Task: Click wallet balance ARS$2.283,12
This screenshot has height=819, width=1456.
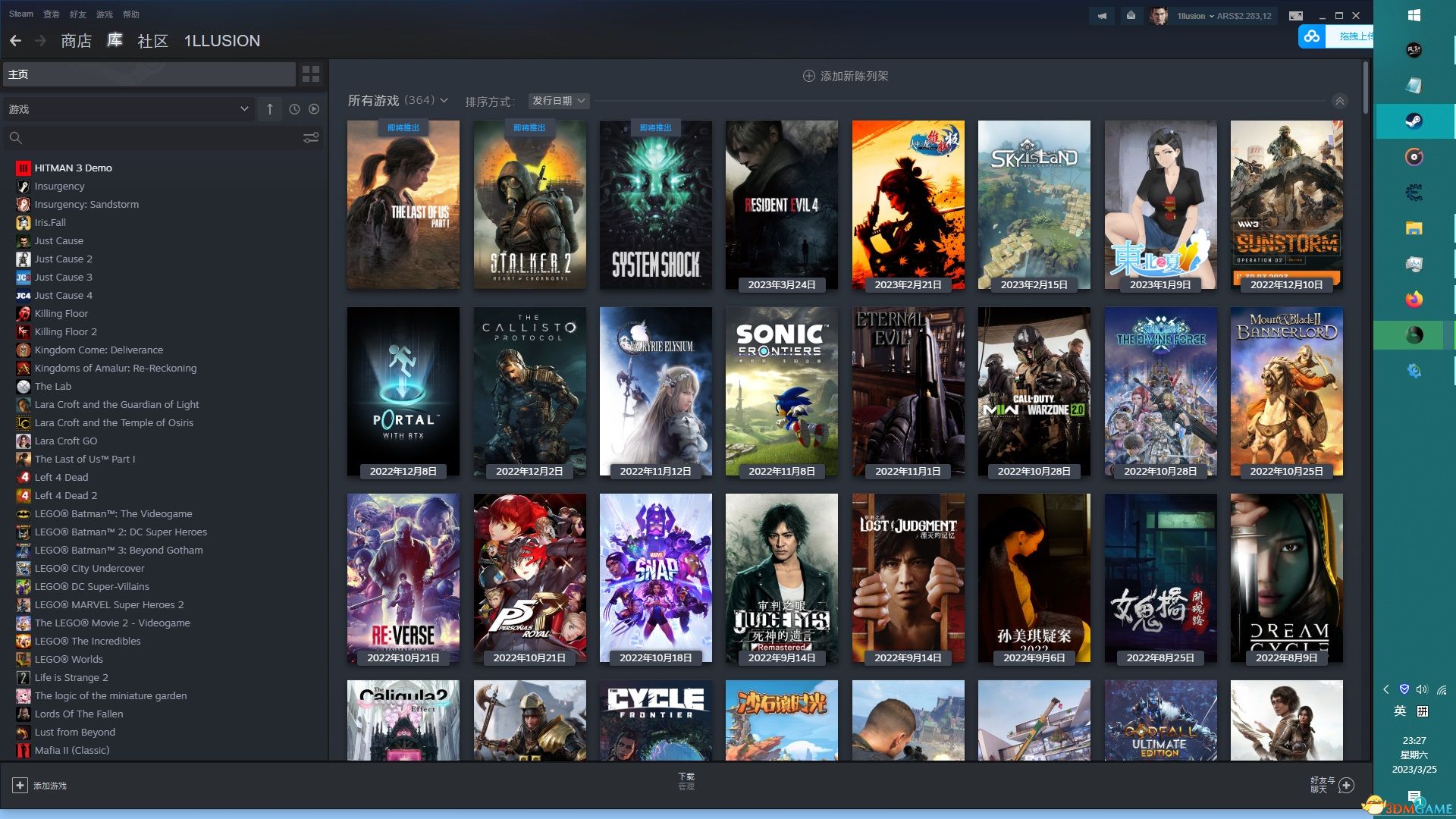Action: (1244, 16)
